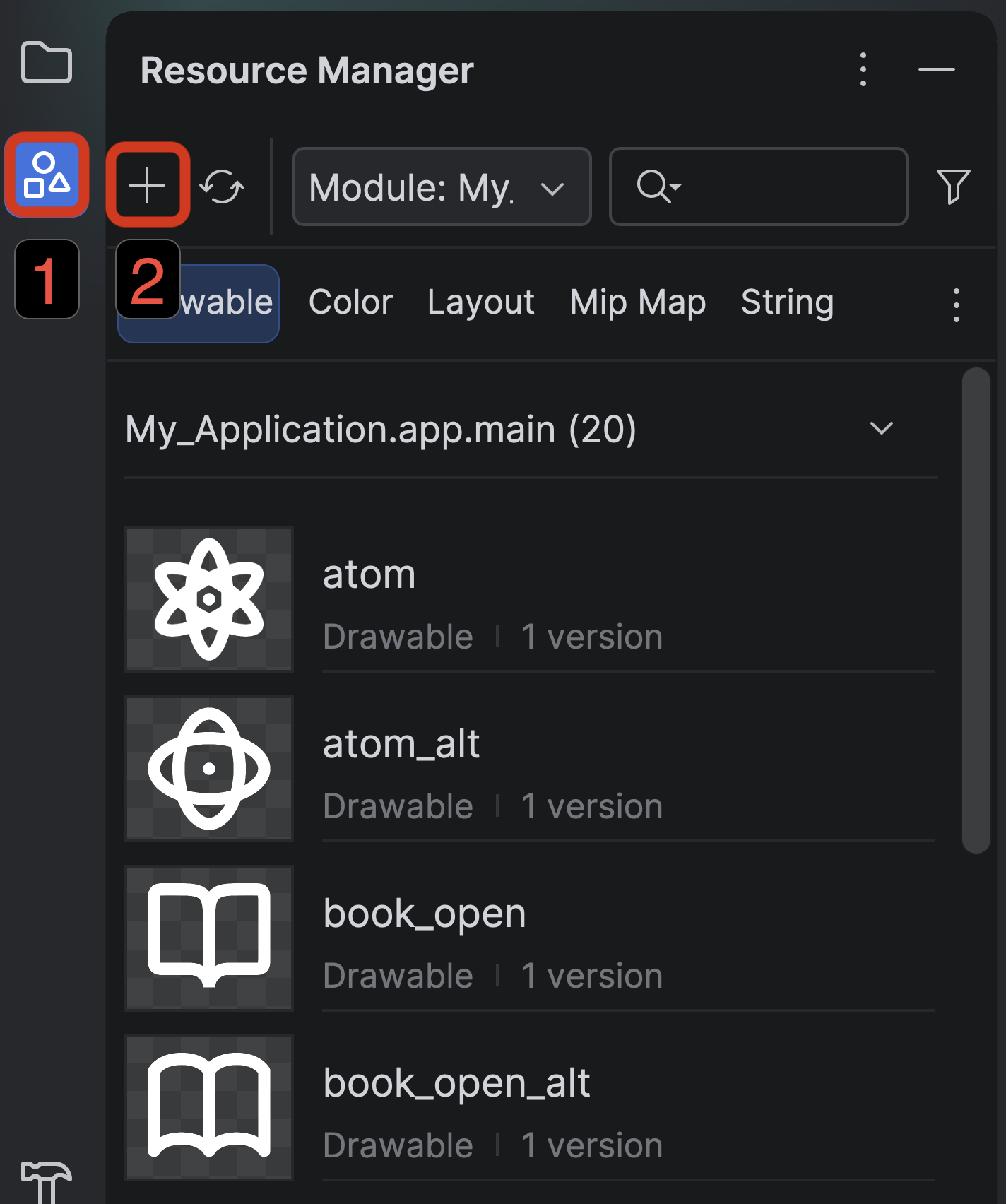The image size is (1006, 1204).
Task: Refresh resources using the sync icon
Action: tap(222, 187)
